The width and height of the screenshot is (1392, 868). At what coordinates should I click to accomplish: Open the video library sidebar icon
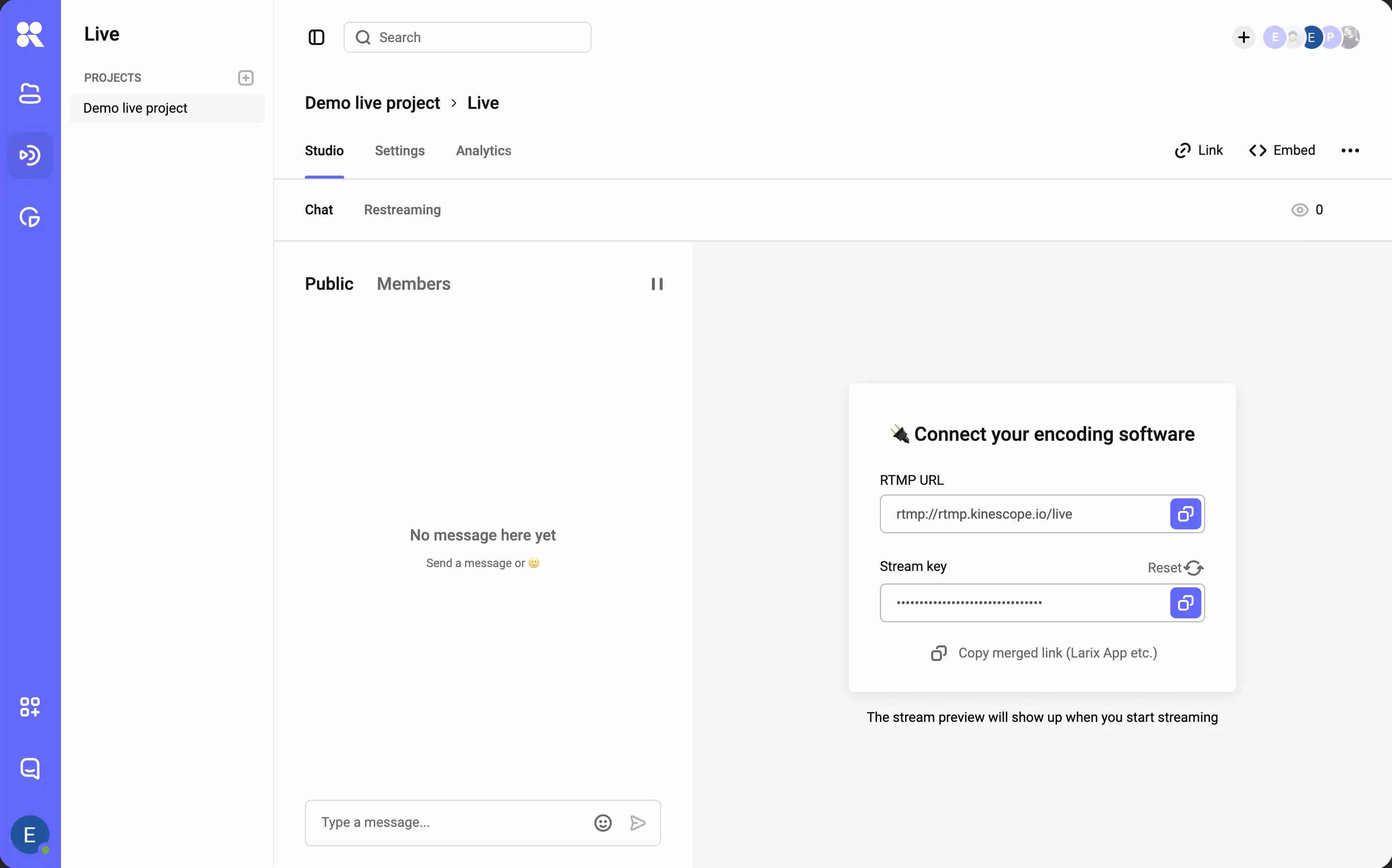tap(30, 93)
